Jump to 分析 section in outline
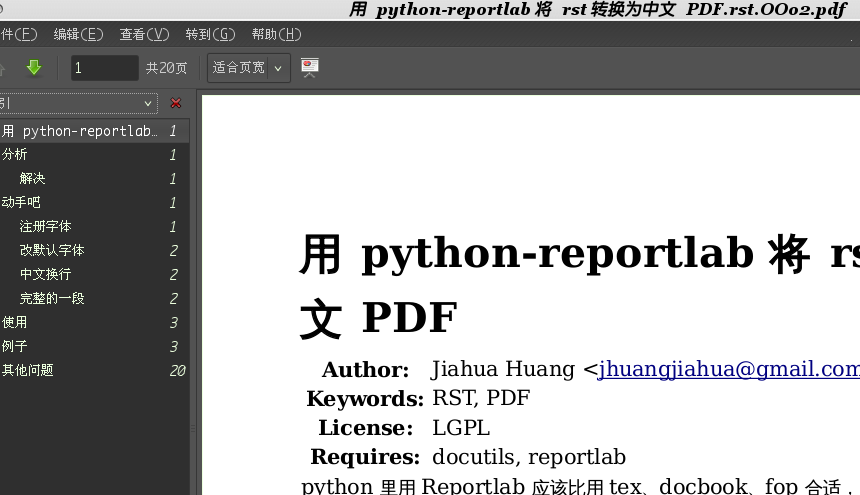 tap(15, 155)
